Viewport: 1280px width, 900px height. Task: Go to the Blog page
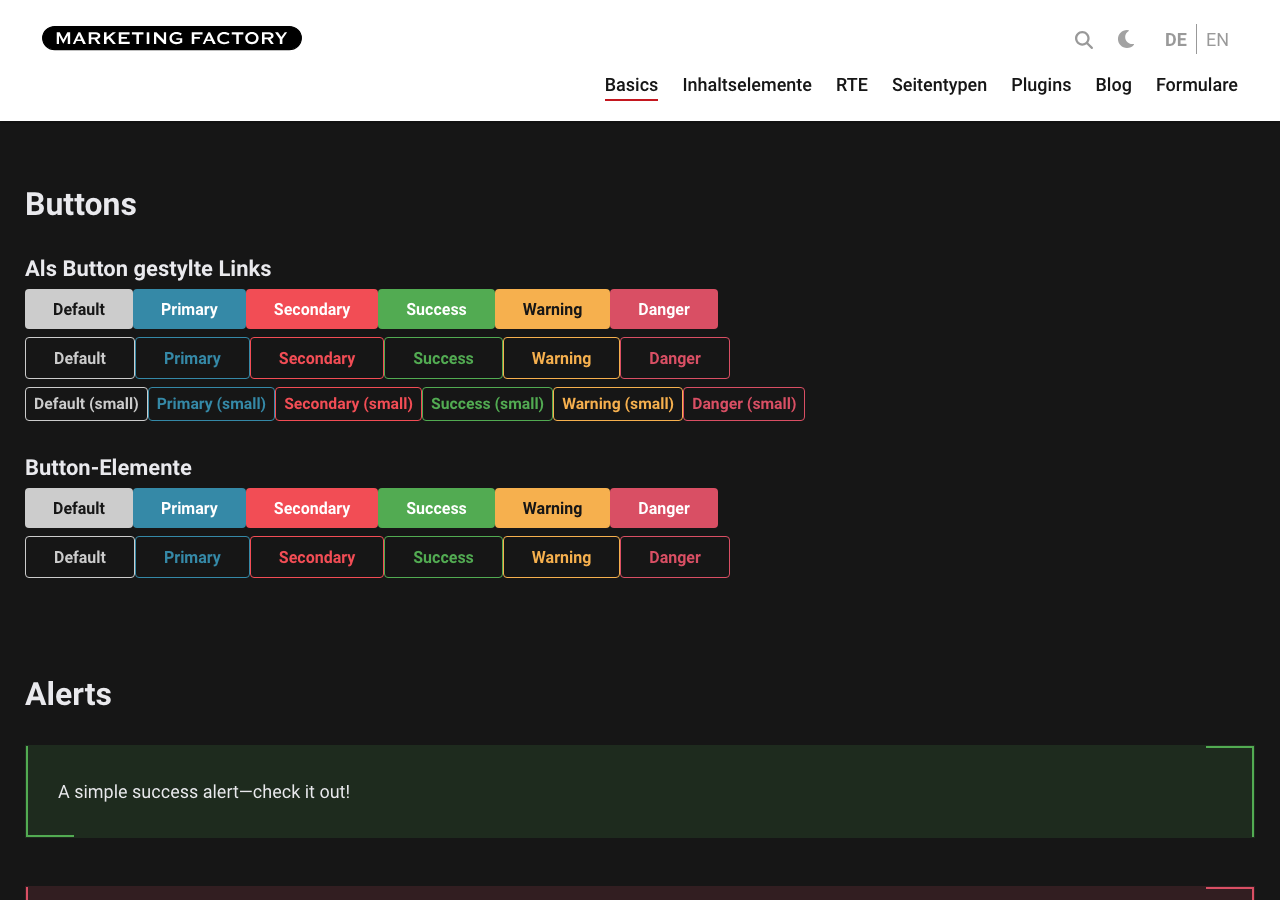pos(1114,85)
